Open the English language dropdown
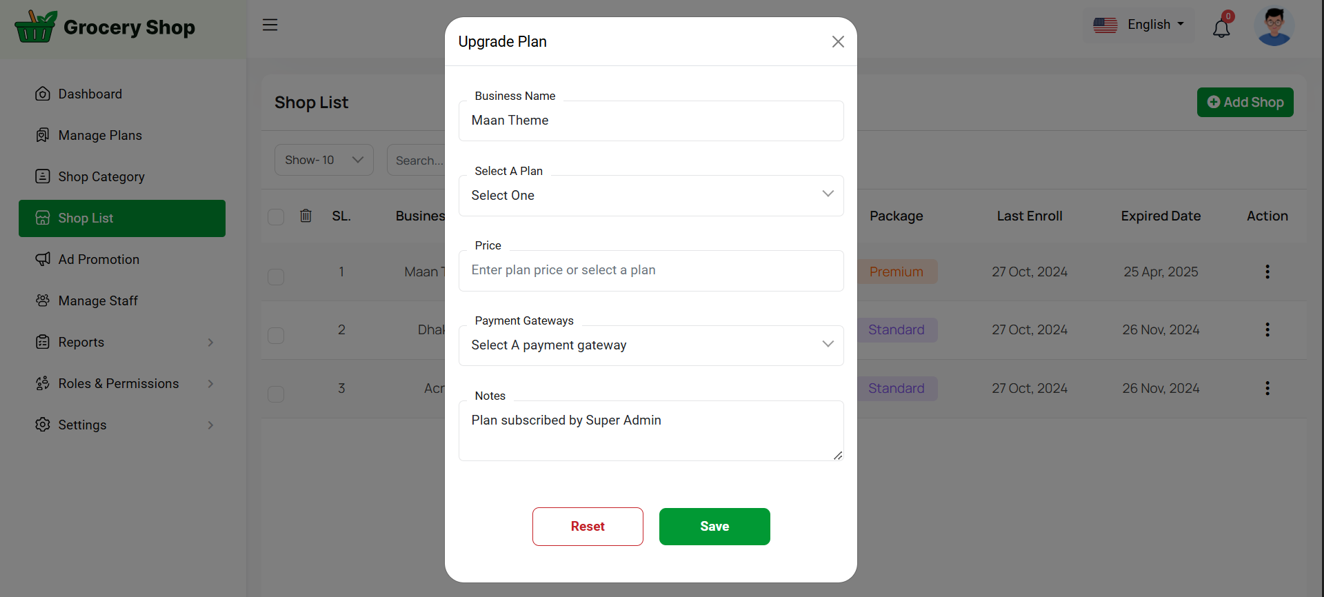This screenshot has width=1324, height=597. (1140, 25)
